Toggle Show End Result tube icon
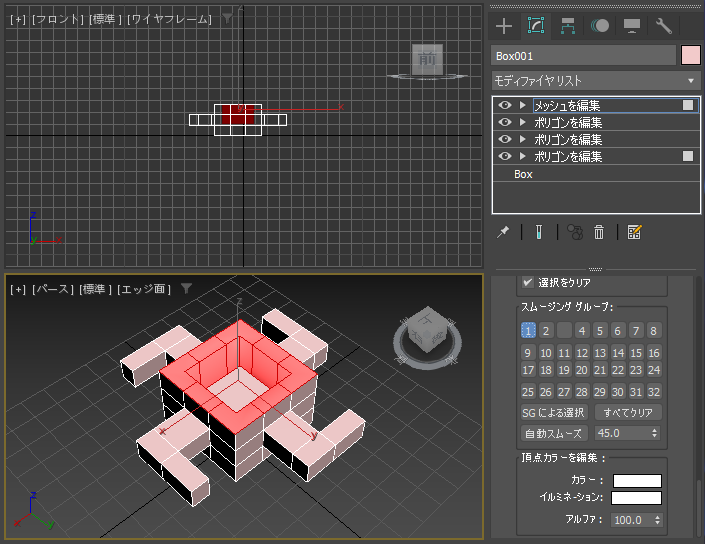The height and width of the screenshot is (544, 705). point(539,232)
